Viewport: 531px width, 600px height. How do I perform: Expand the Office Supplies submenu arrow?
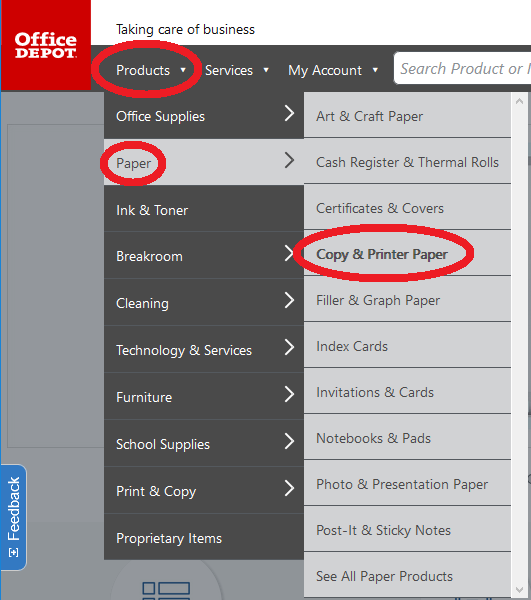tap(290, 114)
